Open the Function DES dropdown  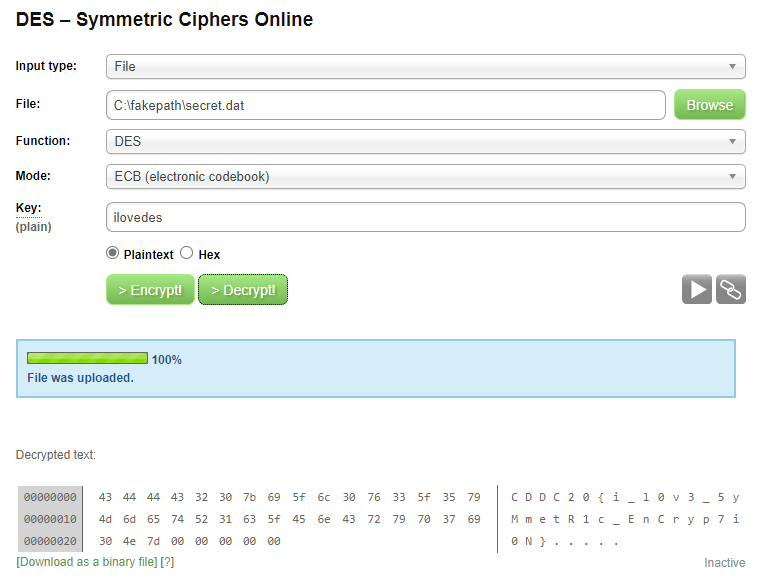pyautogui.click(x=426, y=141)
